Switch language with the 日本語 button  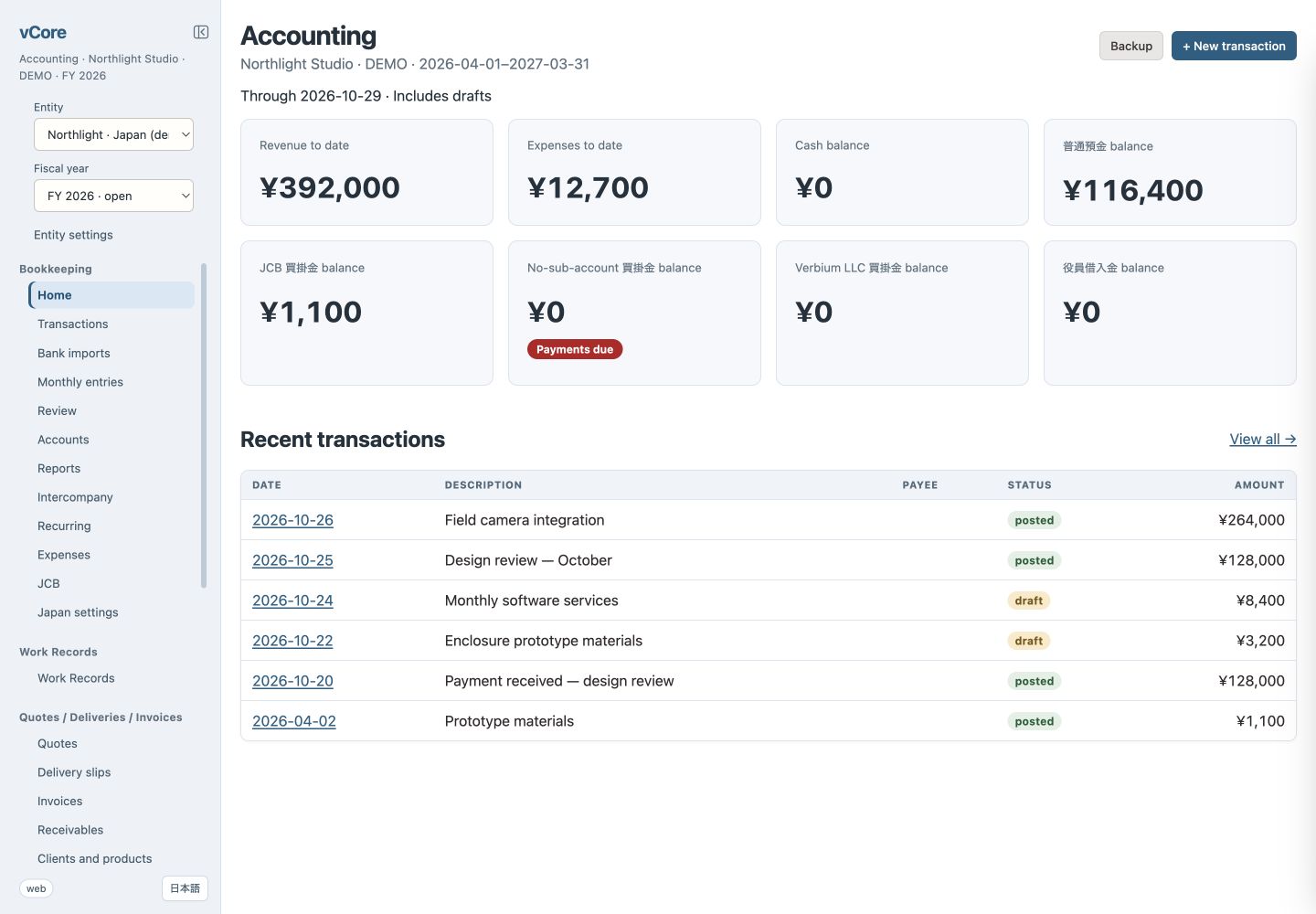tap(185, 888)
